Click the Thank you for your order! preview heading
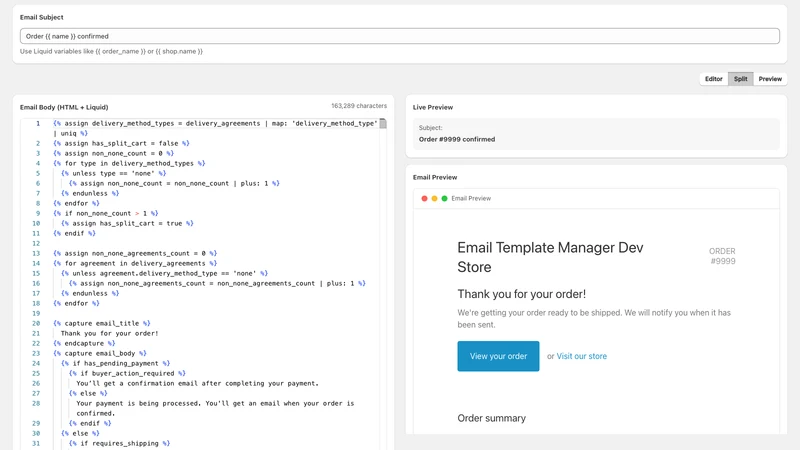Viewport: 800px width, 450px height. (x=521, y=294)
